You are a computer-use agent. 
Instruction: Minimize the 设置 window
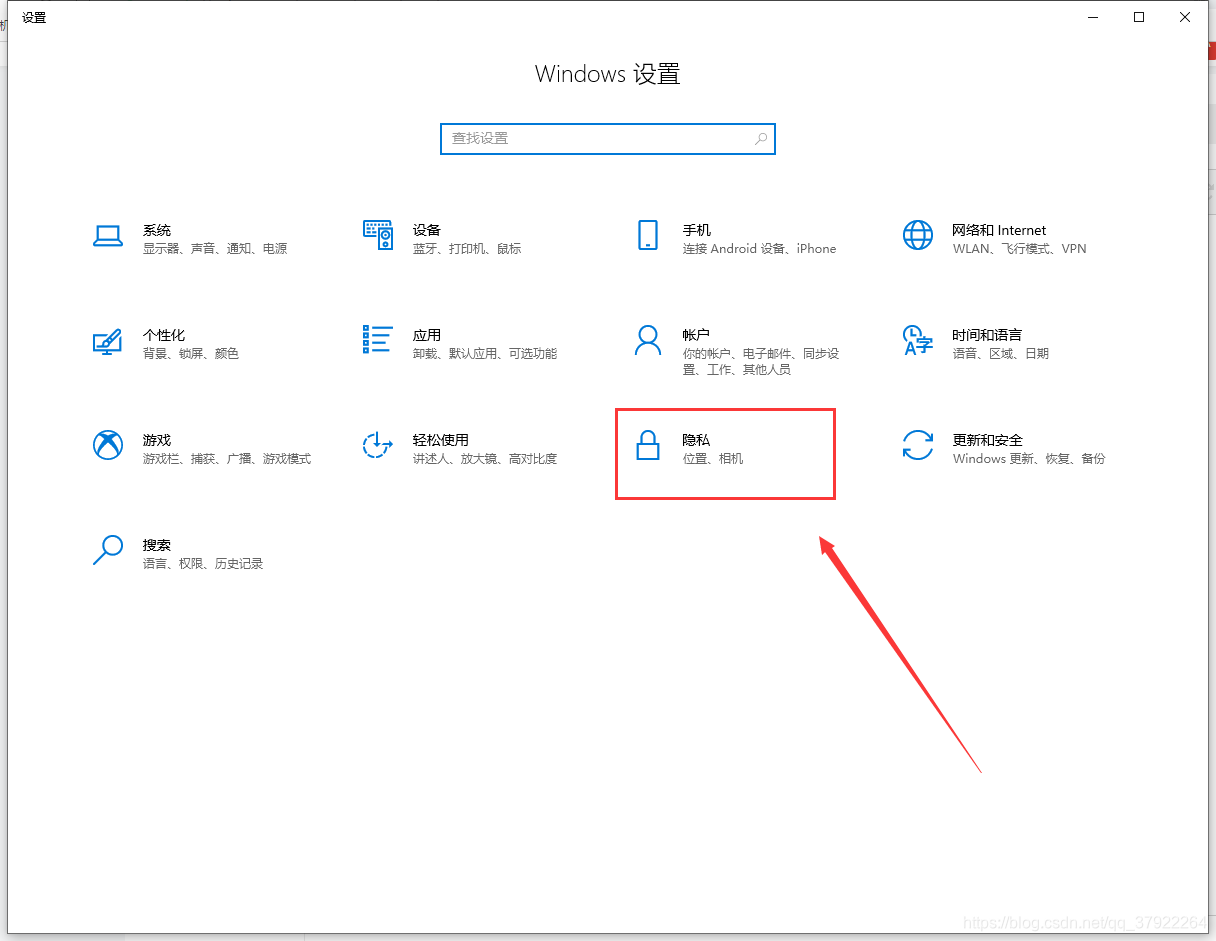(1093, 17)
